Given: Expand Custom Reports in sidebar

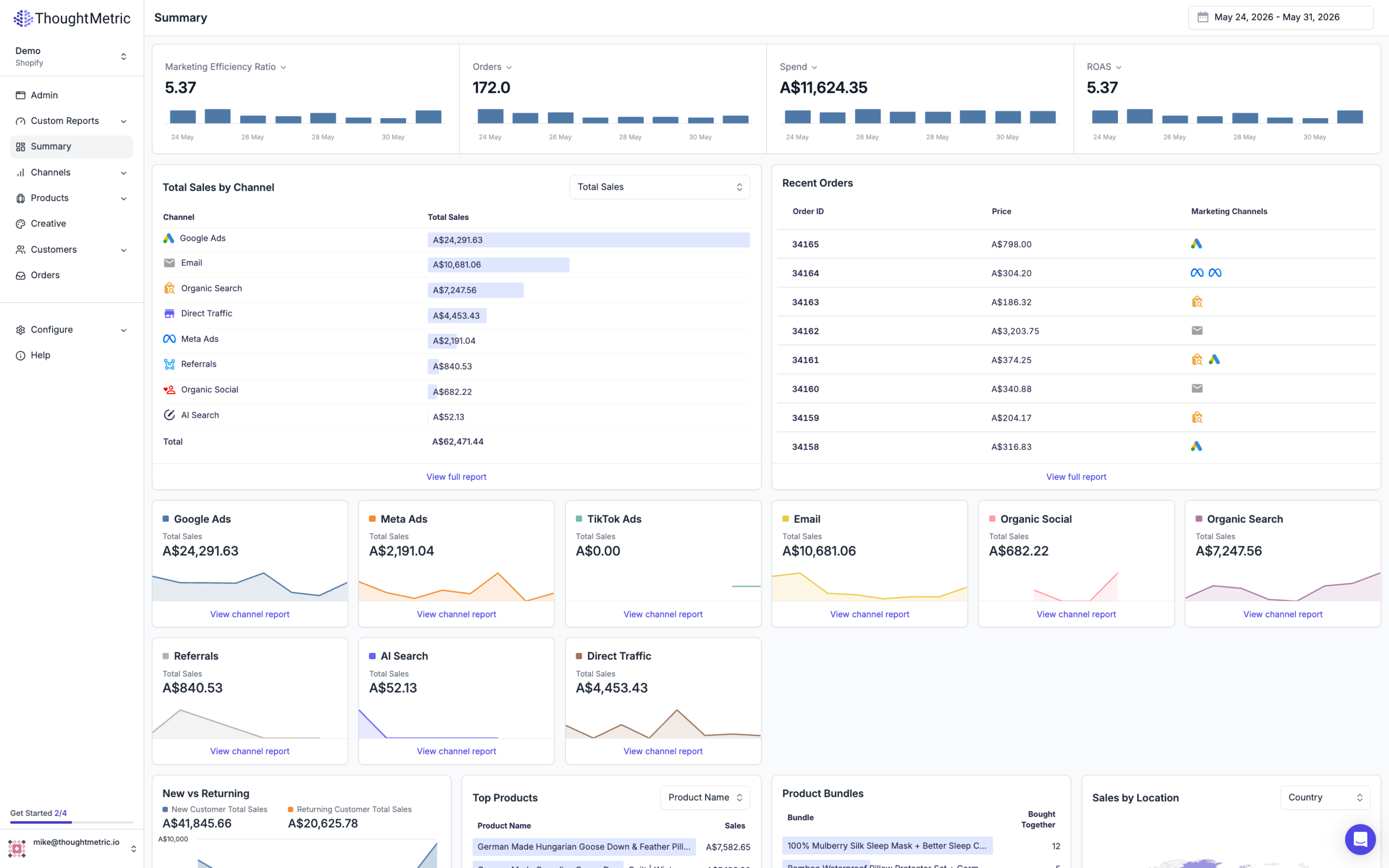Looking at the screenshot, I should tap(71, 121).
